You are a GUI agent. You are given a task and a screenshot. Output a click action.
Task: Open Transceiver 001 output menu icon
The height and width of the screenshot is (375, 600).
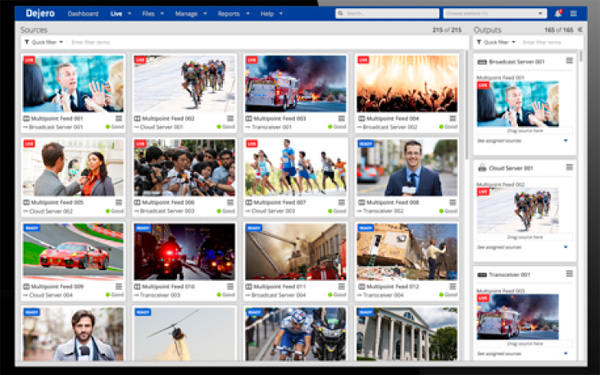[569, 274]
